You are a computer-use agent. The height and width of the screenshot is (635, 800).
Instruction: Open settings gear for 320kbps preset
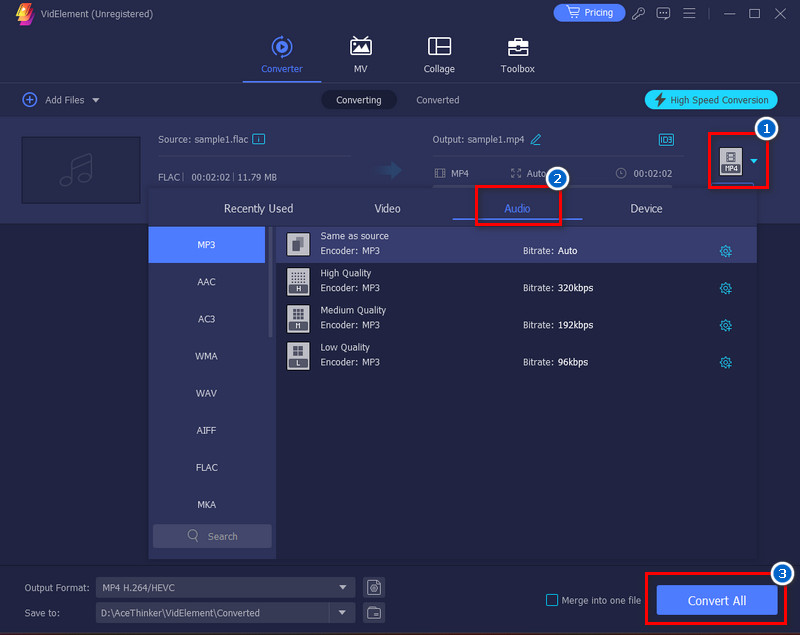[x=726, y=288]
